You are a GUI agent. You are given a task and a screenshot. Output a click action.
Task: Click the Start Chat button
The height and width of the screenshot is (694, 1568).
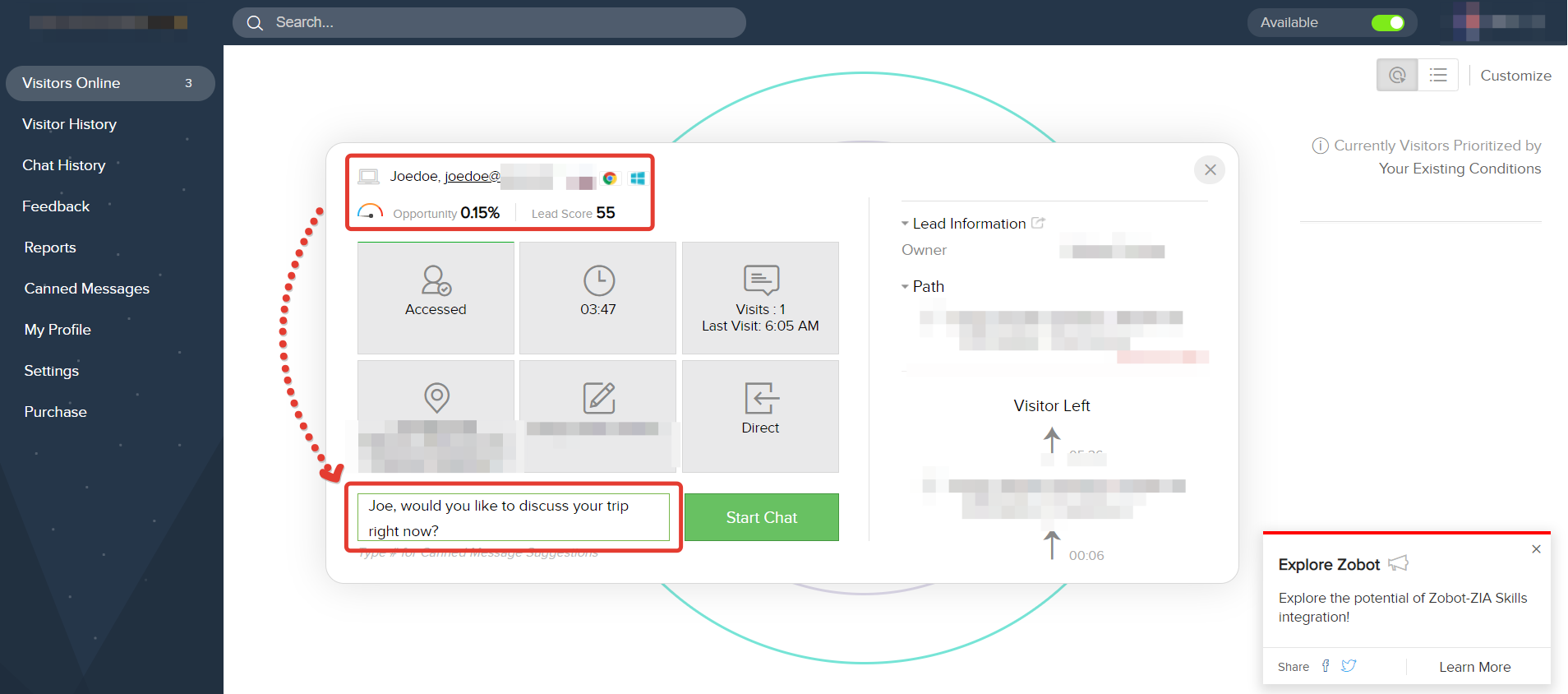[x=762, y=517]
